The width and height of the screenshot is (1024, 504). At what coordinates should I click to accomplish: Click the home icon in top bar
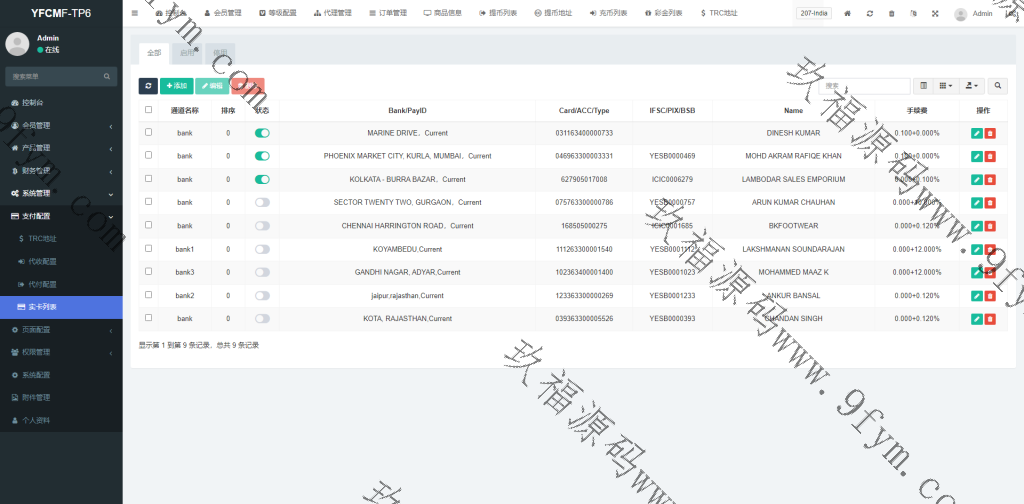(x=848, y=14)
